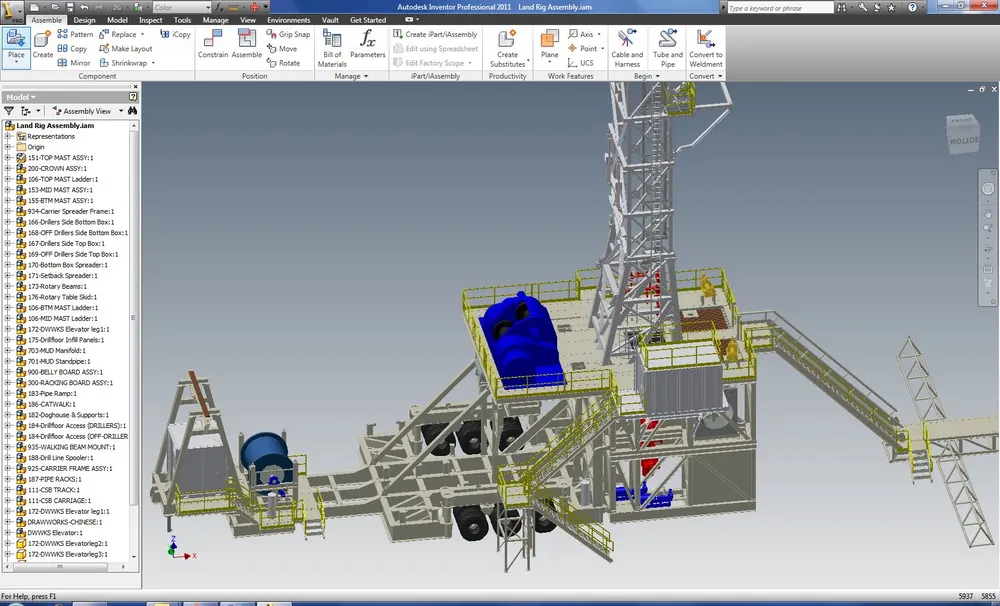Expand the Begin panel dropdown

pyautogui.click(x=658, y=76)
